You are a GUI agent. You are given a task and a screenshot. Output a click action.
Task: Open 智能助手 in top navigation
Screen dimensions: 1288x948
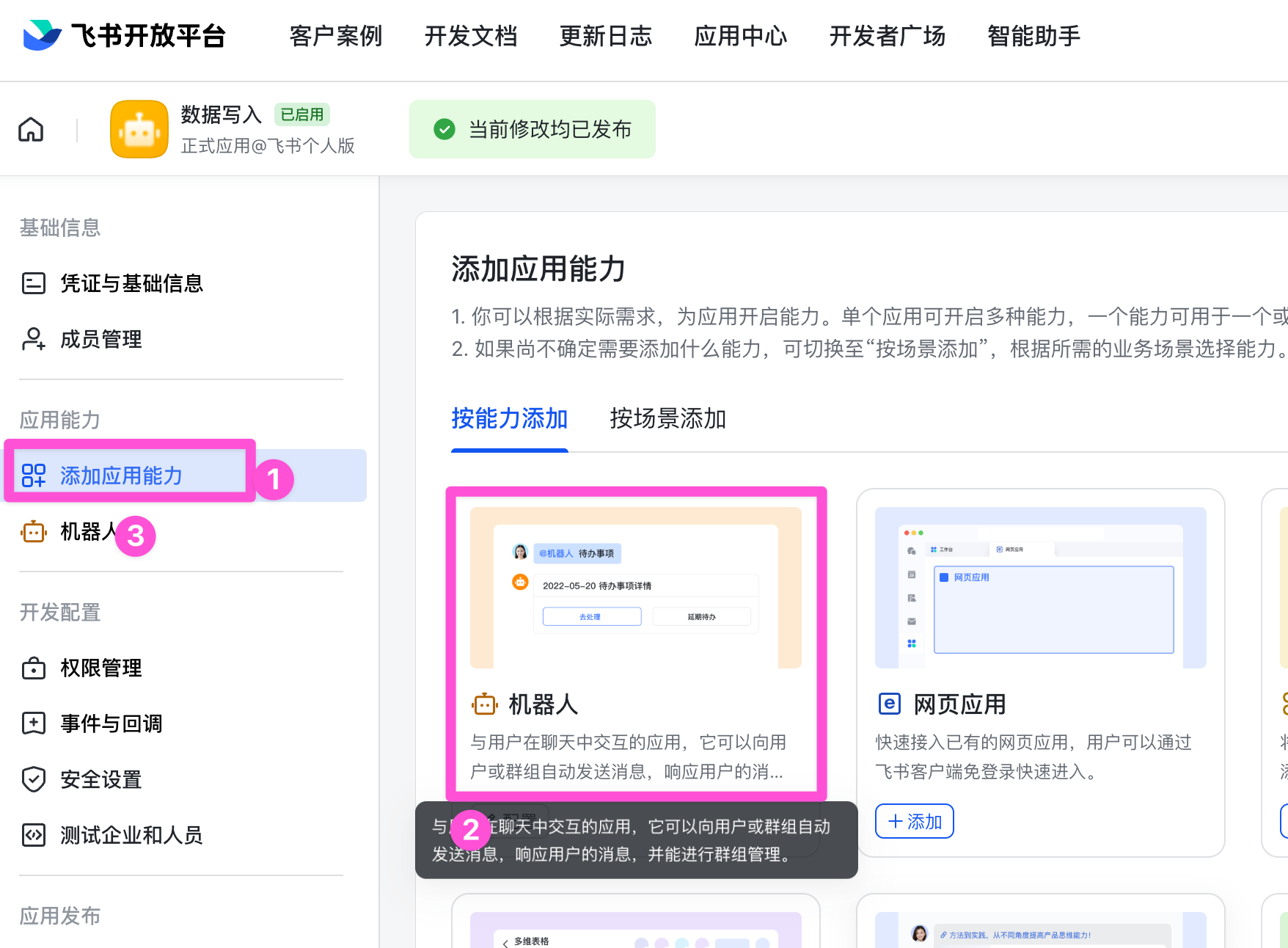1034,36
